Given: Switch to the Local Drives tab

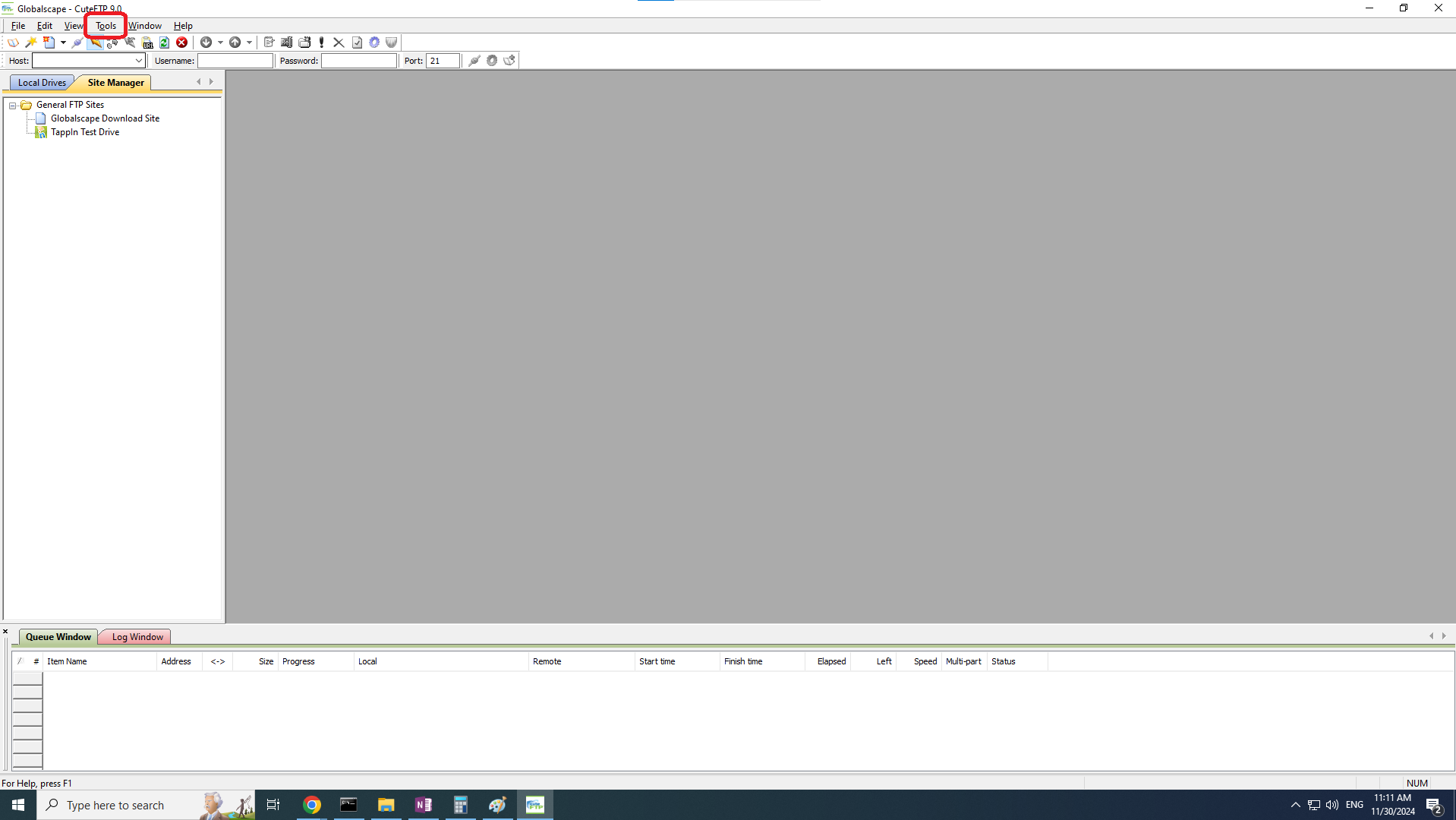Looking at the screenshot, I should [42, 83].
